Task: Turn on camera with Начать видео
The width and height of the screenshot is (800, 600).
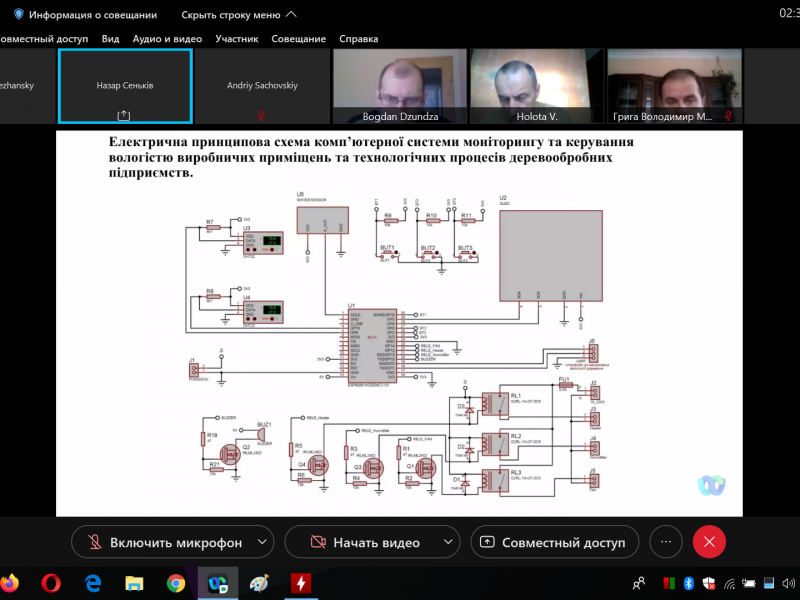Action: 363,542
